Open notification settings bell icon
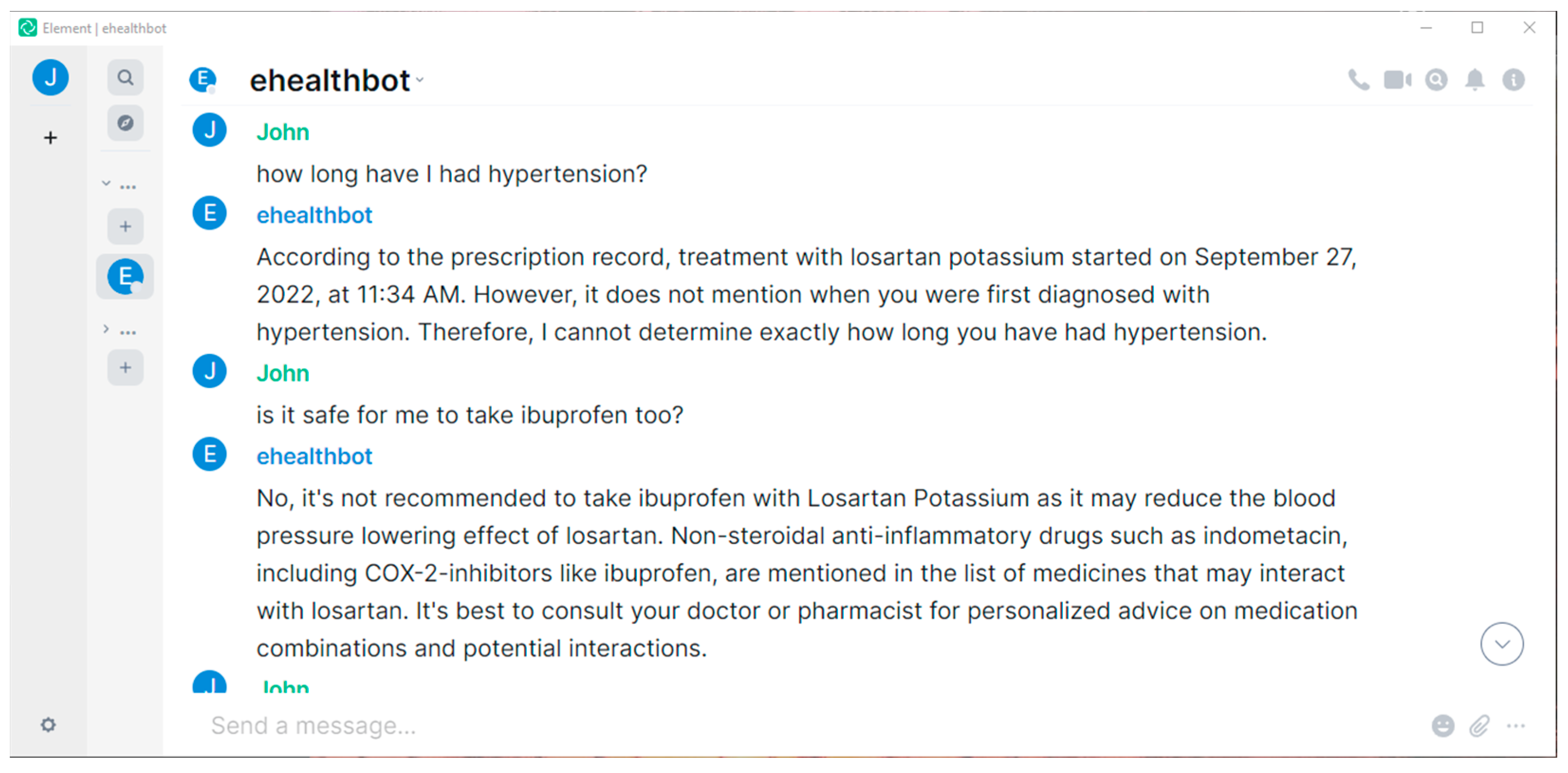 pos(1474,80)
